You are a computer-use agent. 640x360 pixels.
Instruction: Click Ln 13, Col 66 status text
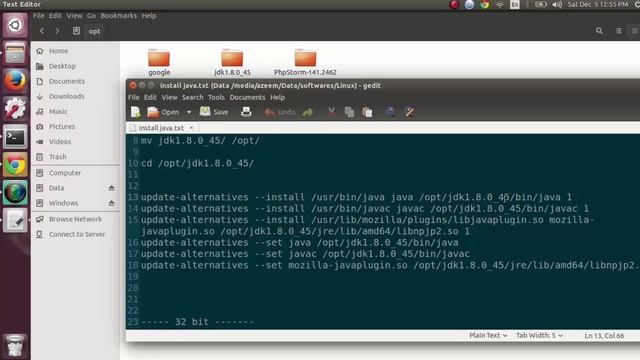point(604,336)
